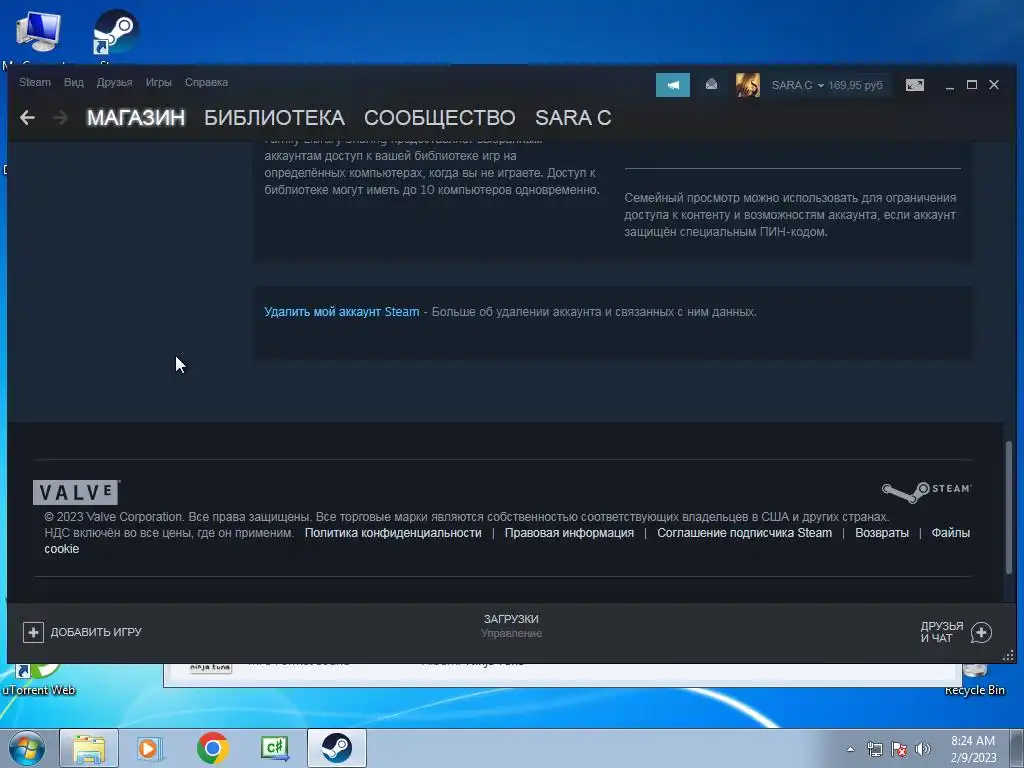The height and width of the screenshot is (768, 1024).
Task: Open the Windows Start orb
Action: (x=26, y=748)
